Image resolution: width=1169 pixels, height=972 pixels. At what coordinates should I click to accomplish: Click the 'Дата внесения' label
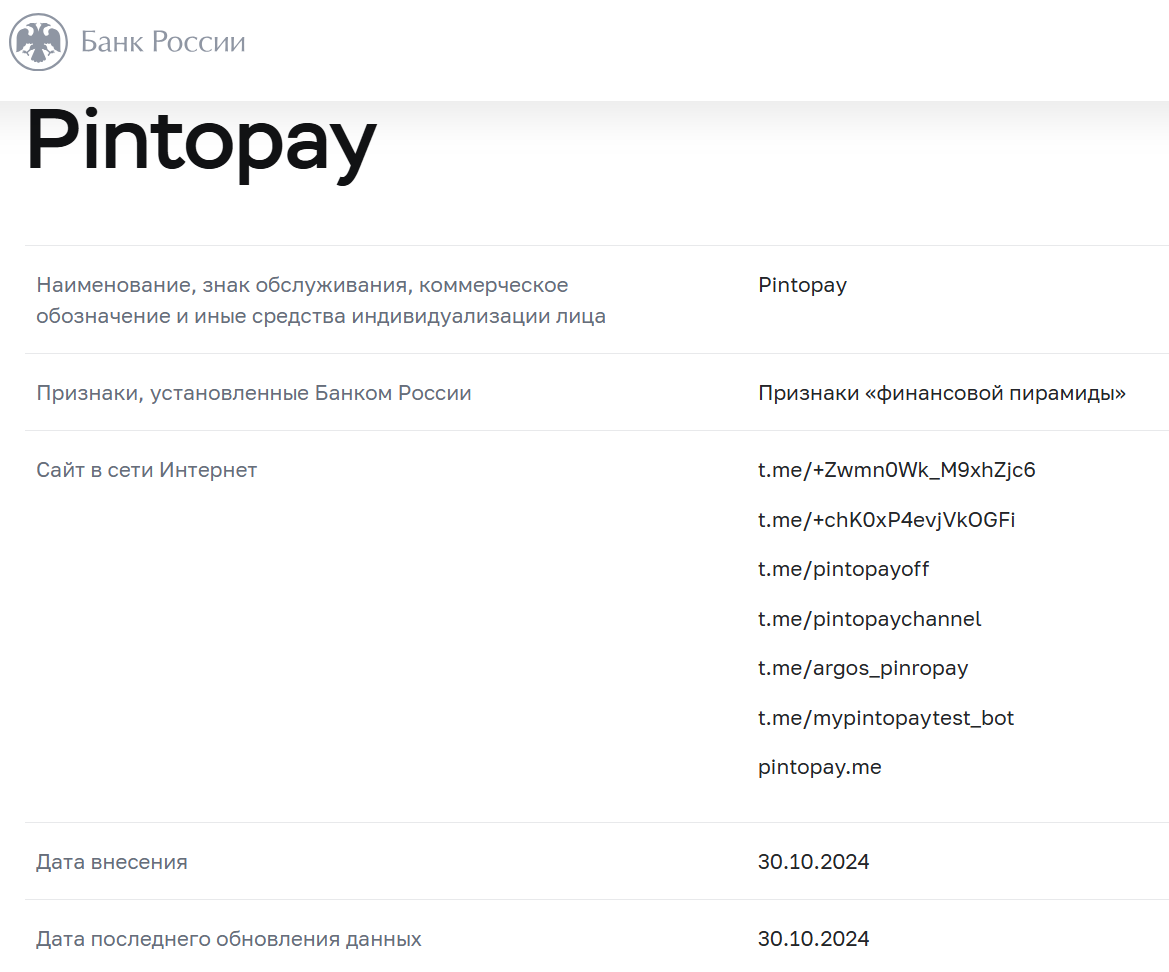click(x=112, y=862)
